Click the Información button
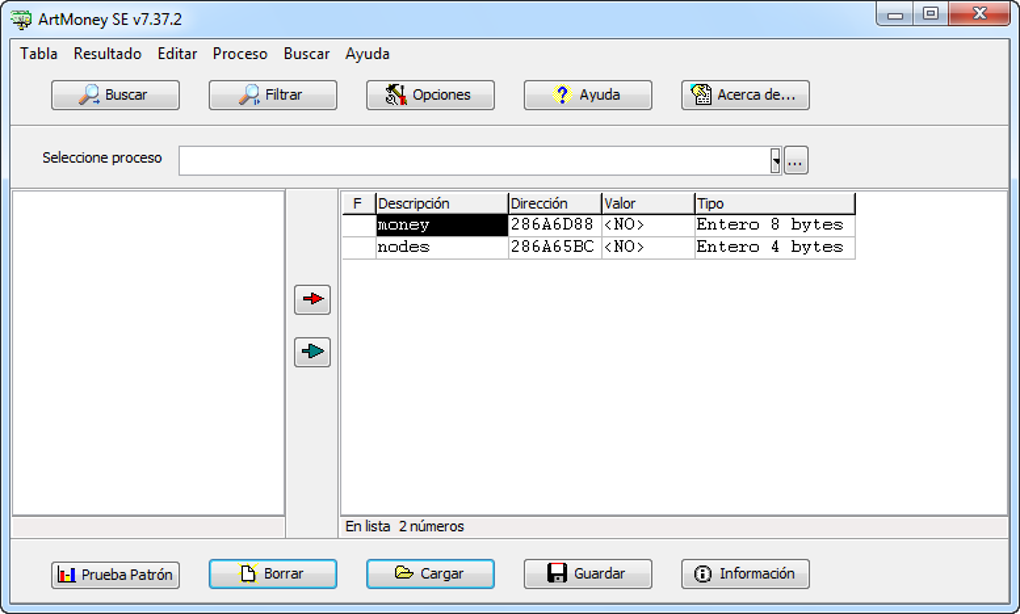This screenshot has width=1020, height=614. 745,574
